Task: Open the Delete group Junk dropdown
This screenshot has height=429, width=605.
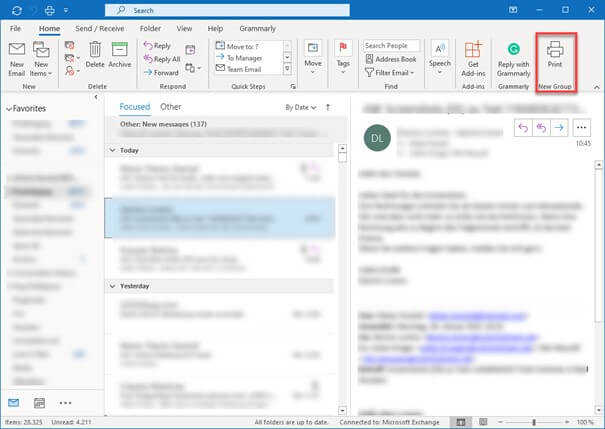Action: coord(72,71)
